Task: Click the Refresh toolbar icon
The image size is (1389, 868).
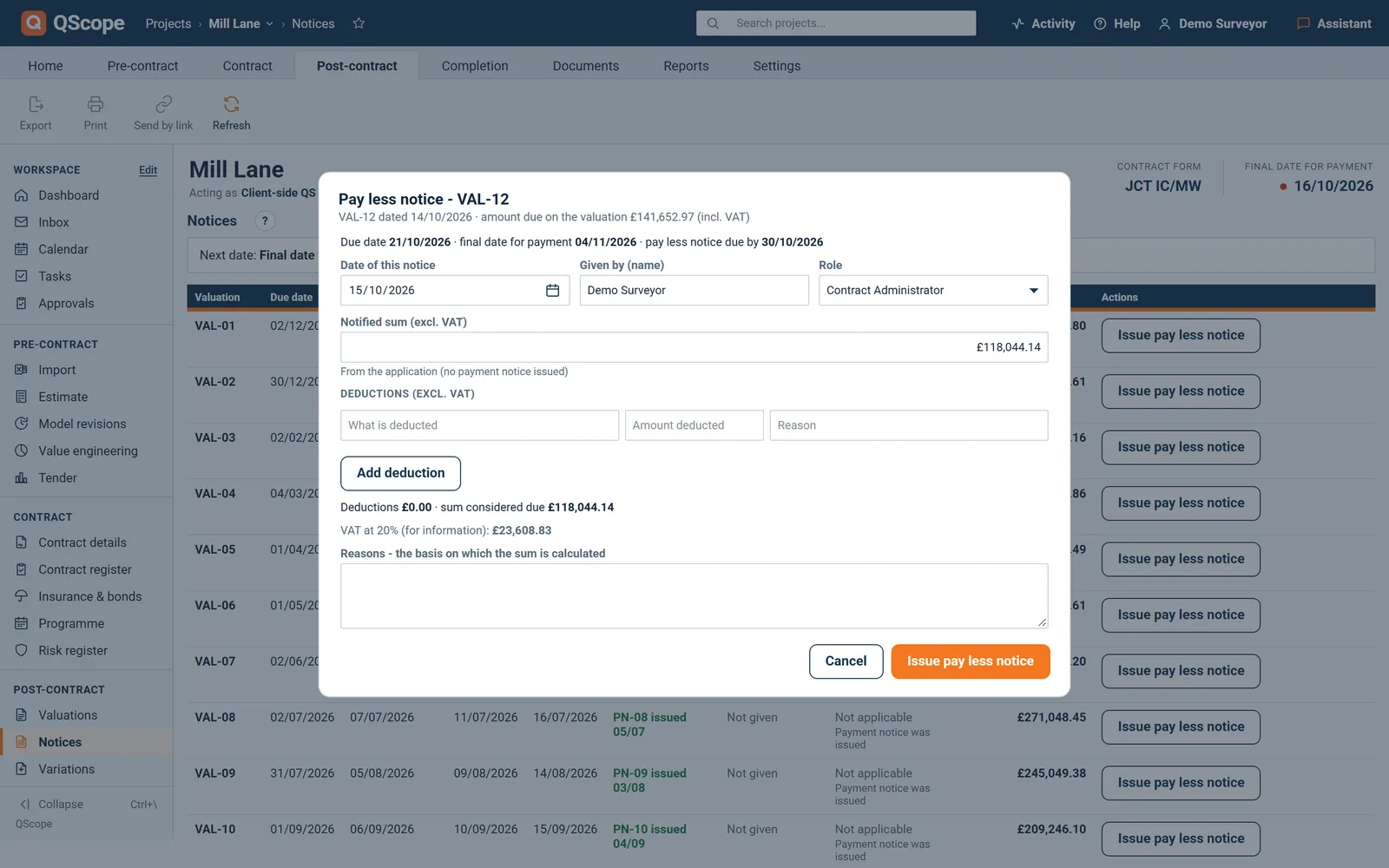Action: tap(231, 113)
